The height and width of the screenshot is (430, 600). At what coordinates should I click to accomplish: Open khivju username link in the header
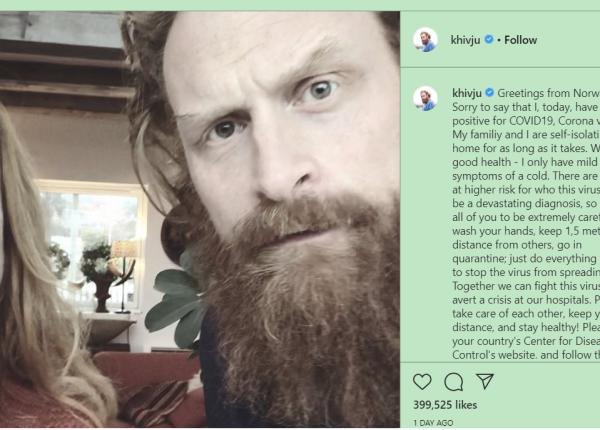pos(466,40)
